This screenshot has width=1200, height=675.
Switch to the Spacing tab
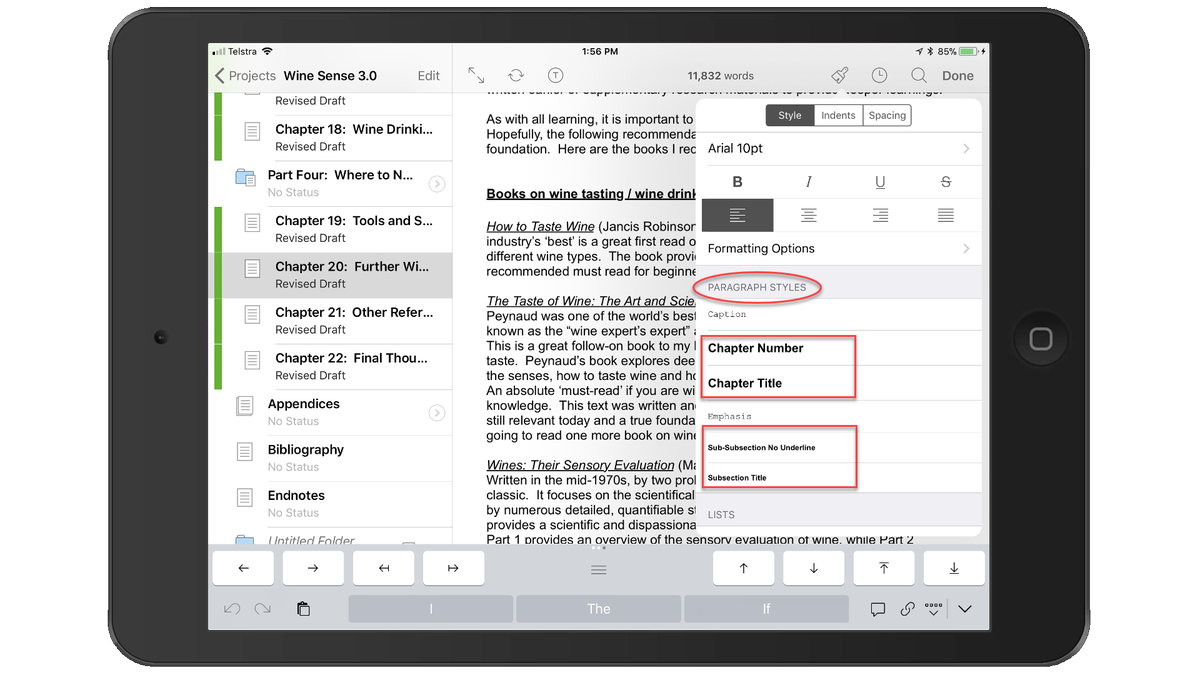[887, 115]
